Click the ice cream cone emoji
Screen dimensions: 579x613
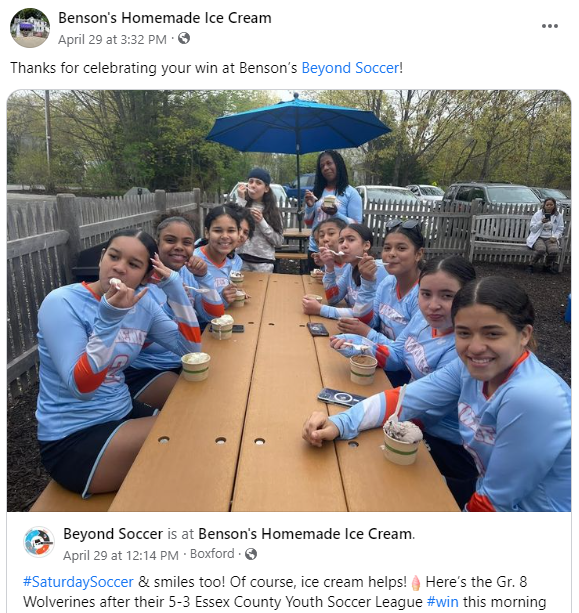[416, 583]
